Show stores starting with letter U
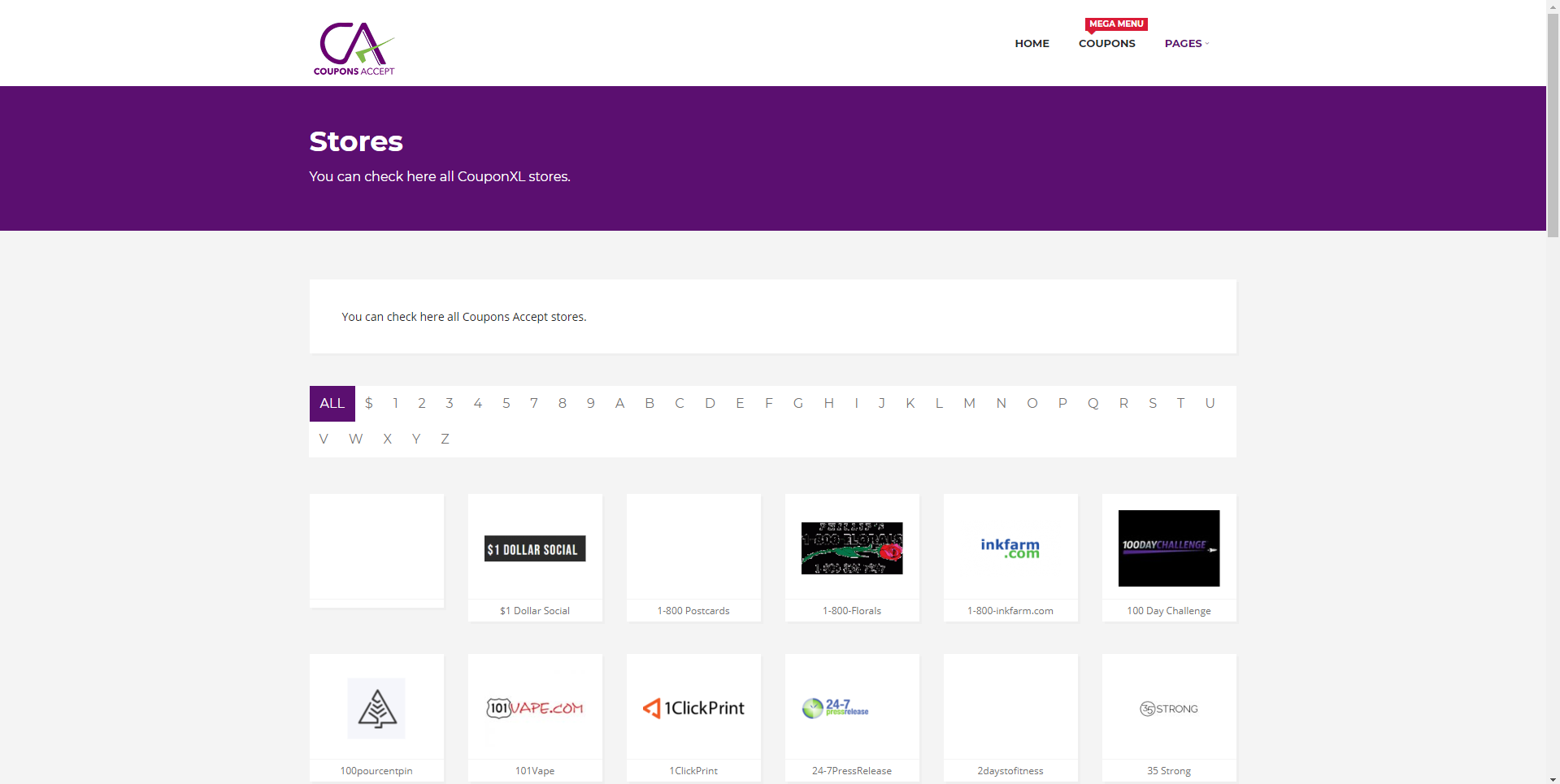 pos(1210,404)
